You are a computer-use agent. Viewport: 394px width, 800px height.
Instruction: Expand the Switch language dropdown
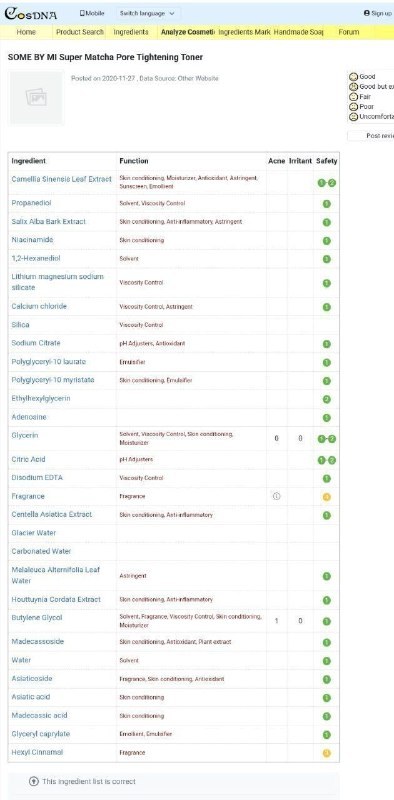147,13
